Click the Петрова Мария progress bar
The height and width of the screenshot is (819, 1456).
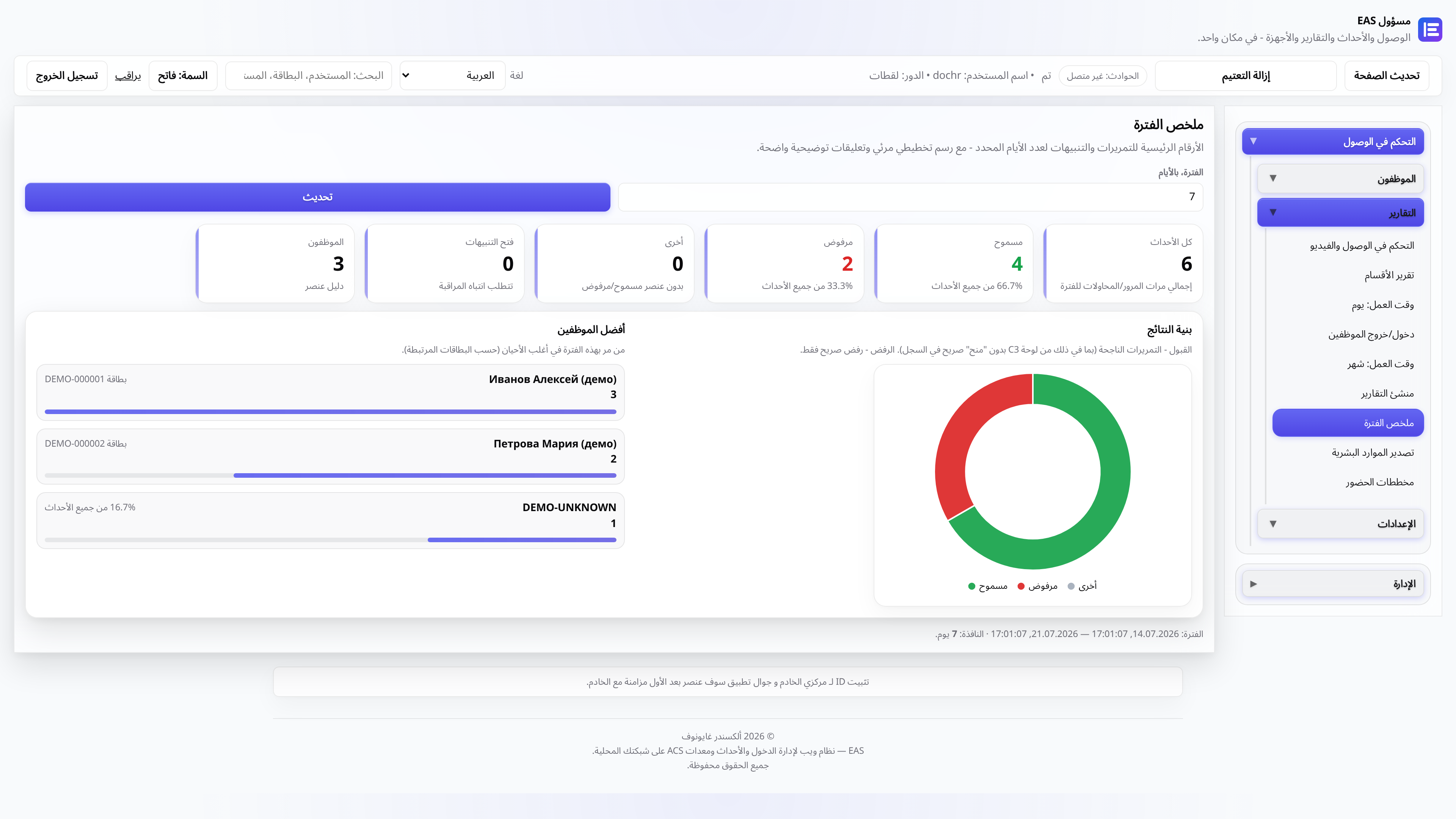[x=330, y=475]
